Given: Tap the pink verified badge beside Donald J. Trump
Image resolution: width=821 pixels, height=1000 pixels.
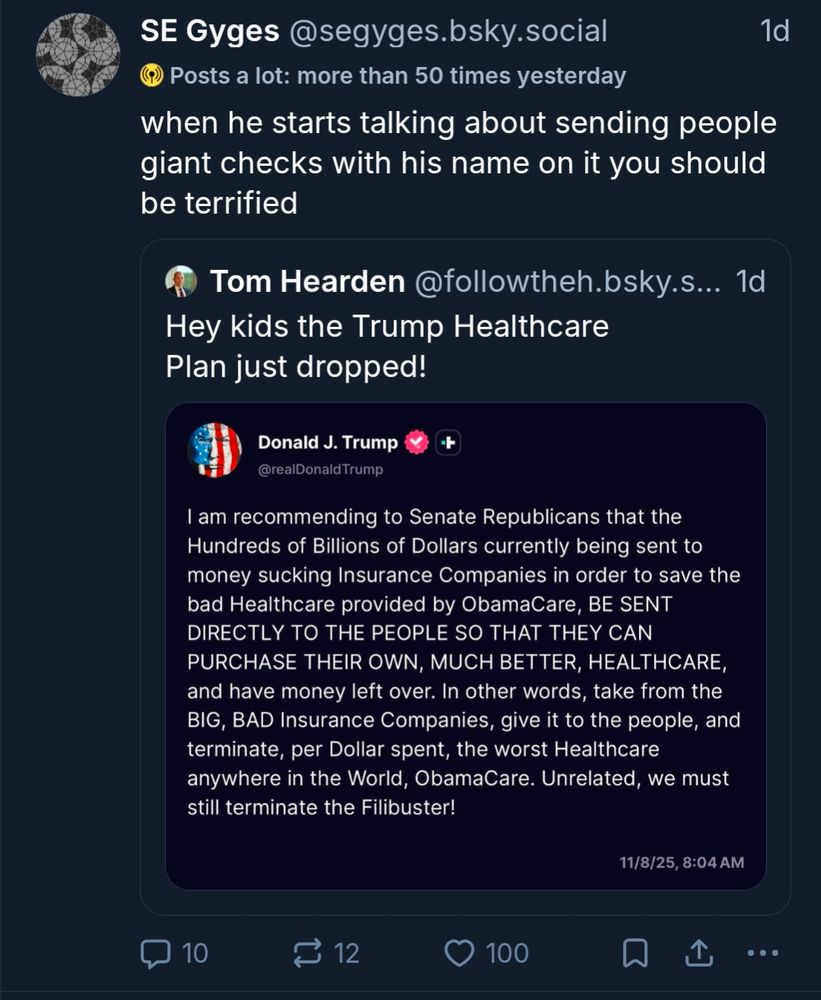Looking at the screenshot, I should 418,442.
